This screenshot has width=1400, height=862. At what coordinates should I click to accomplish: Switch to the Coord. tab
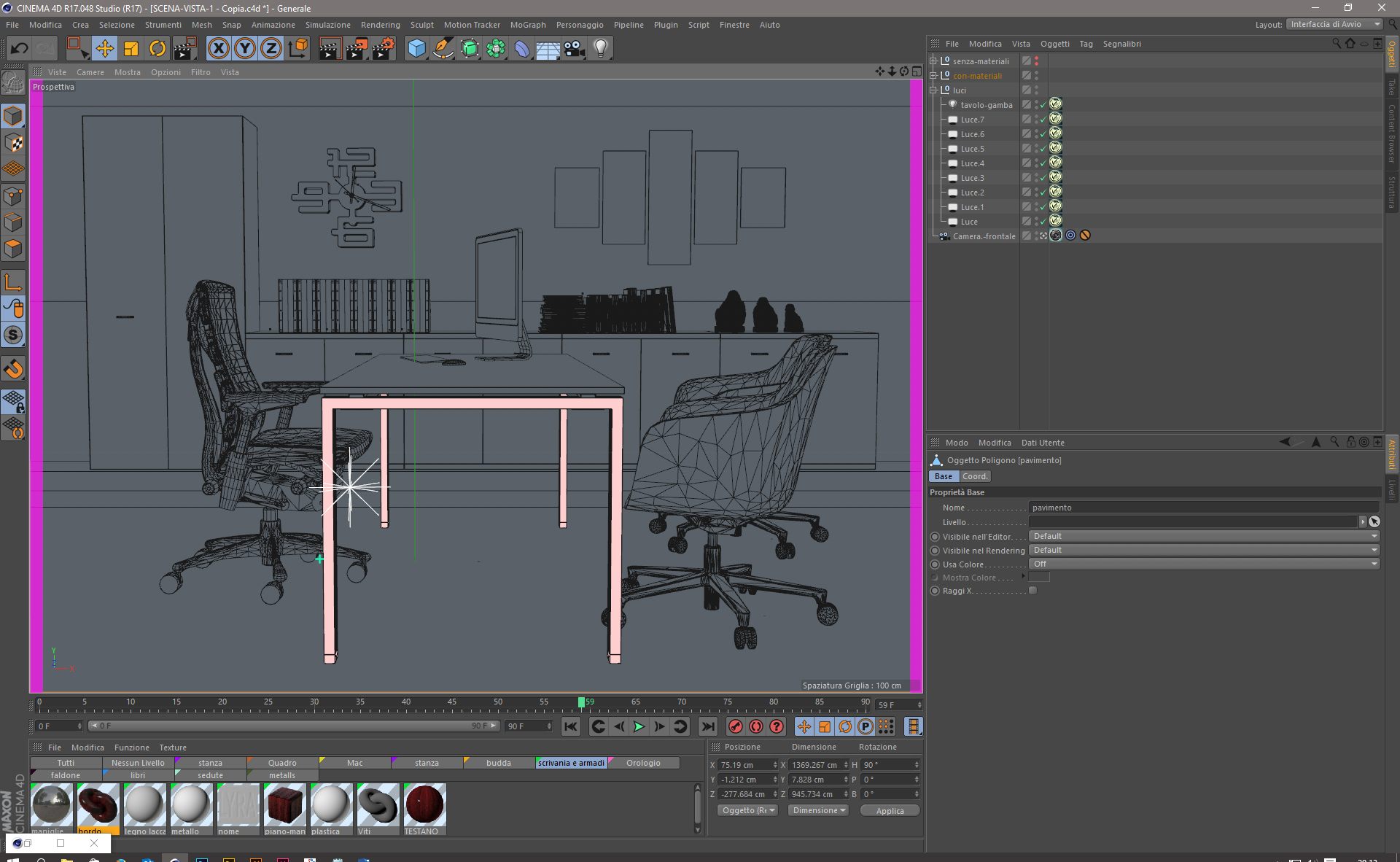pyautogui.click(x=974, y=476)
